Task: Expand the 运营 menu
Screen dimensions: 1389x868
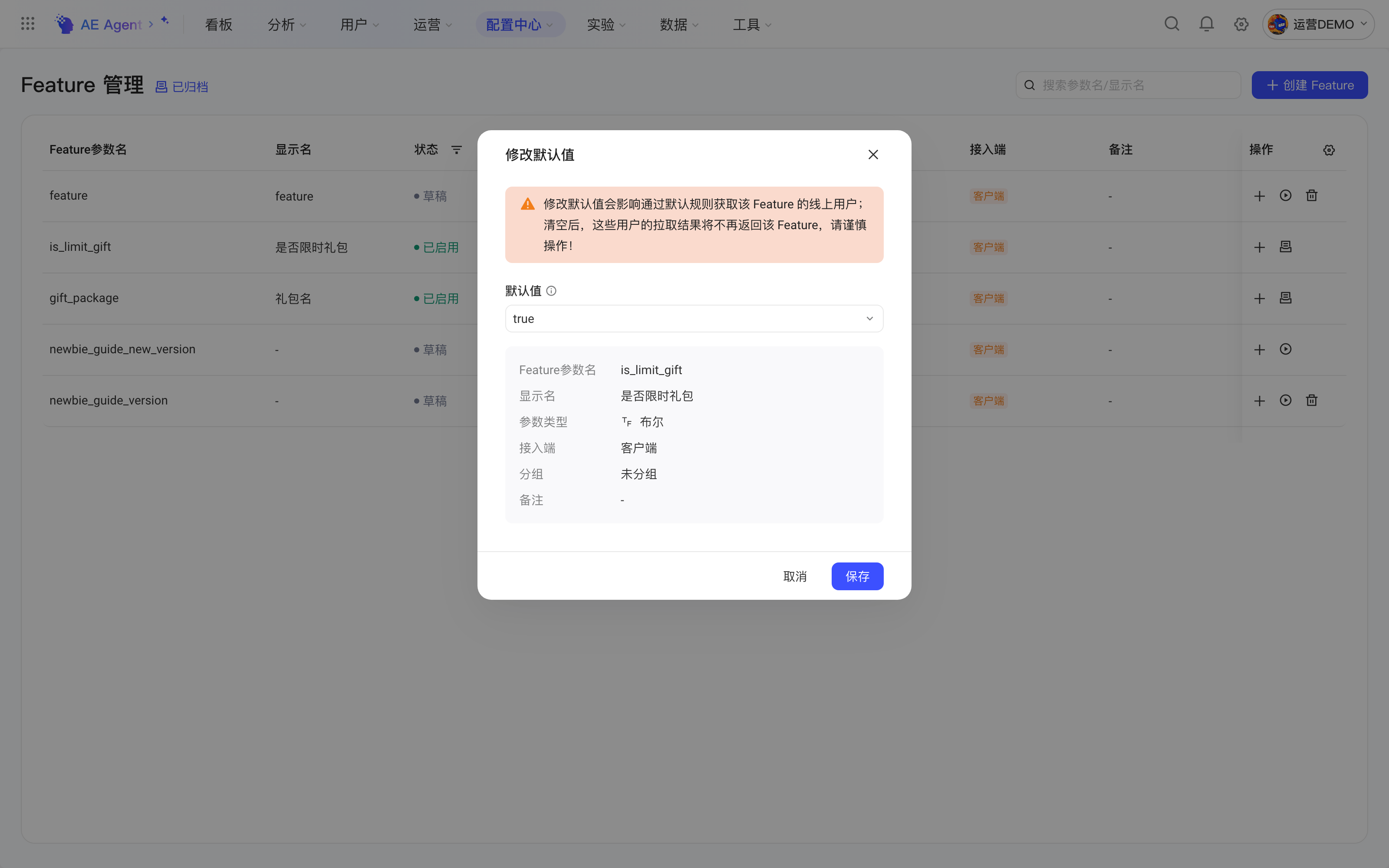Action: click(433, 24)
